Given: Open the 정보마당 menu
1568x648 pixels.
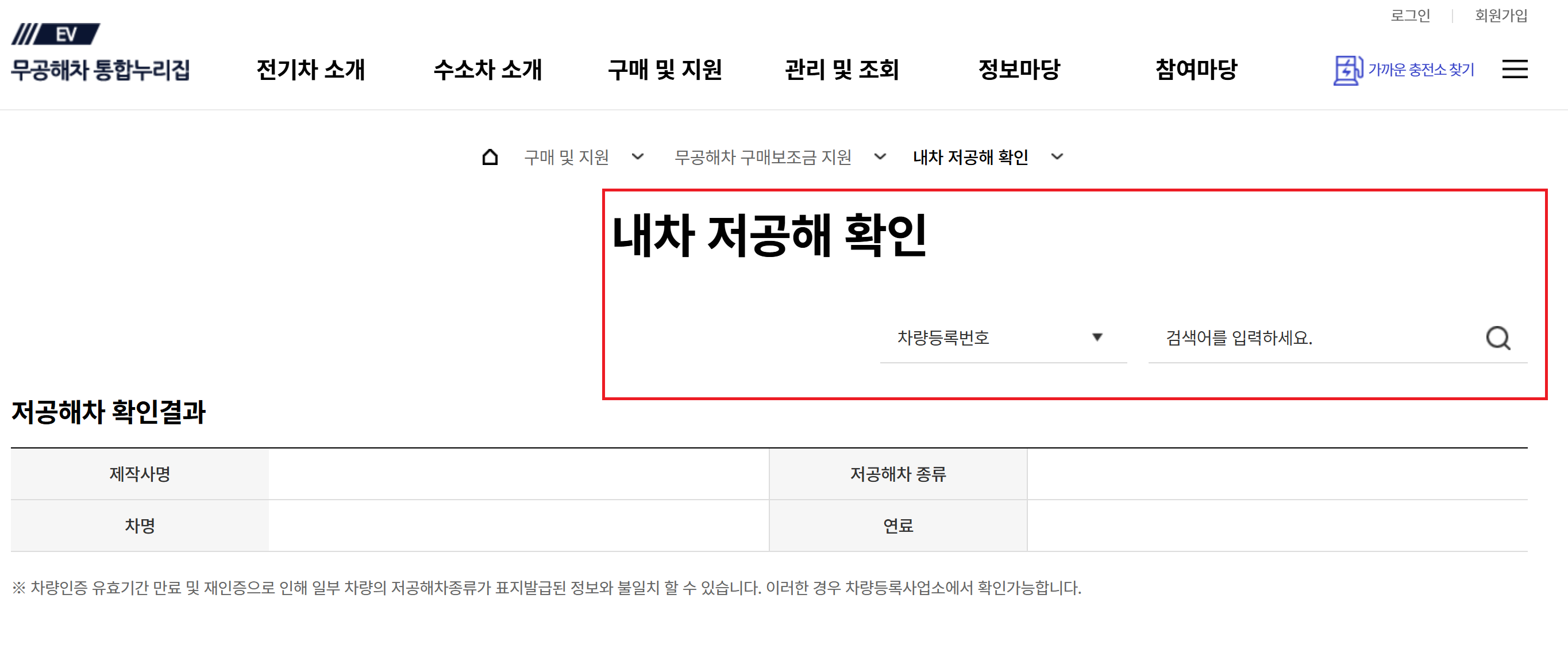Looking at the screenshot, I should [x=1019, y=70].
